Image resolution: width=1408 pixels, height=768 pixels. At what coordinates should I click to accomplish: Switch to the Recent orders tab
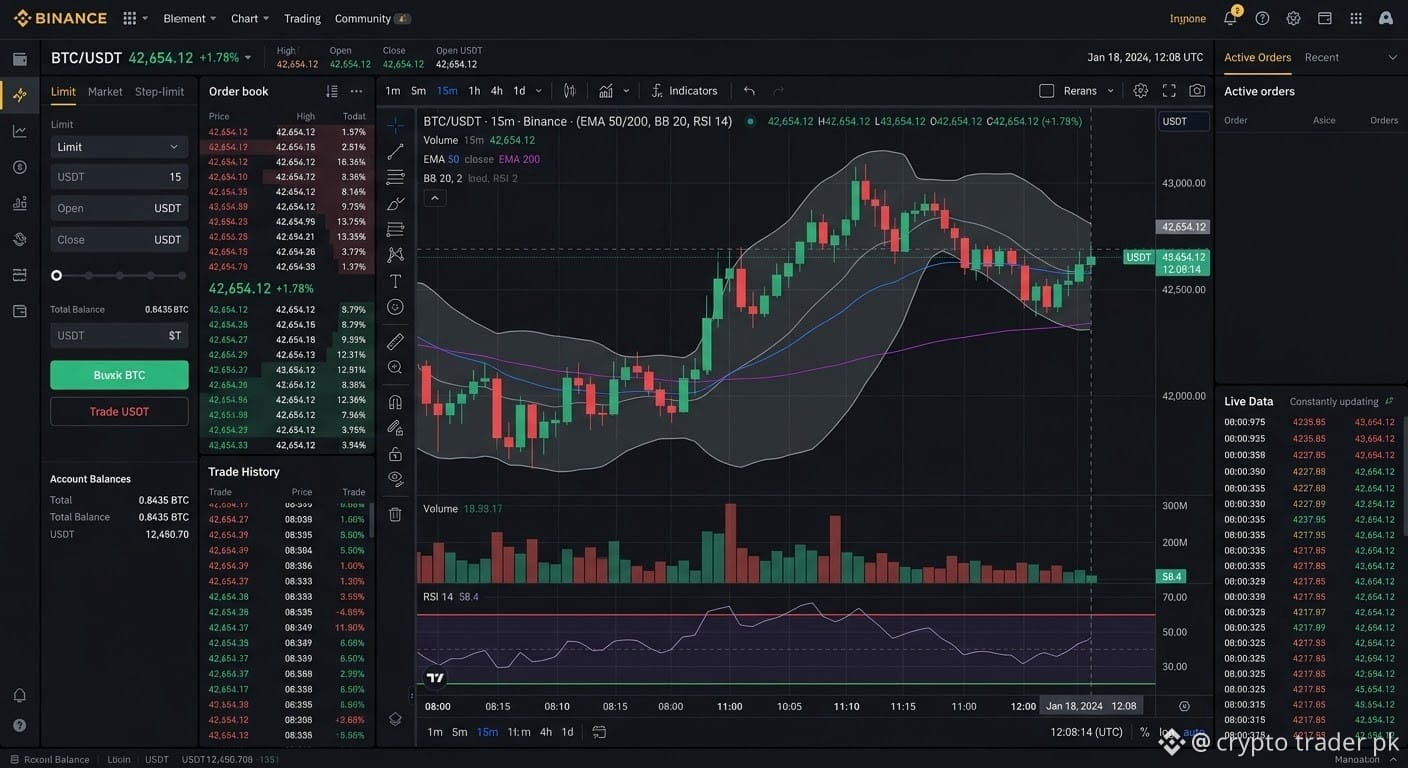1322,58
